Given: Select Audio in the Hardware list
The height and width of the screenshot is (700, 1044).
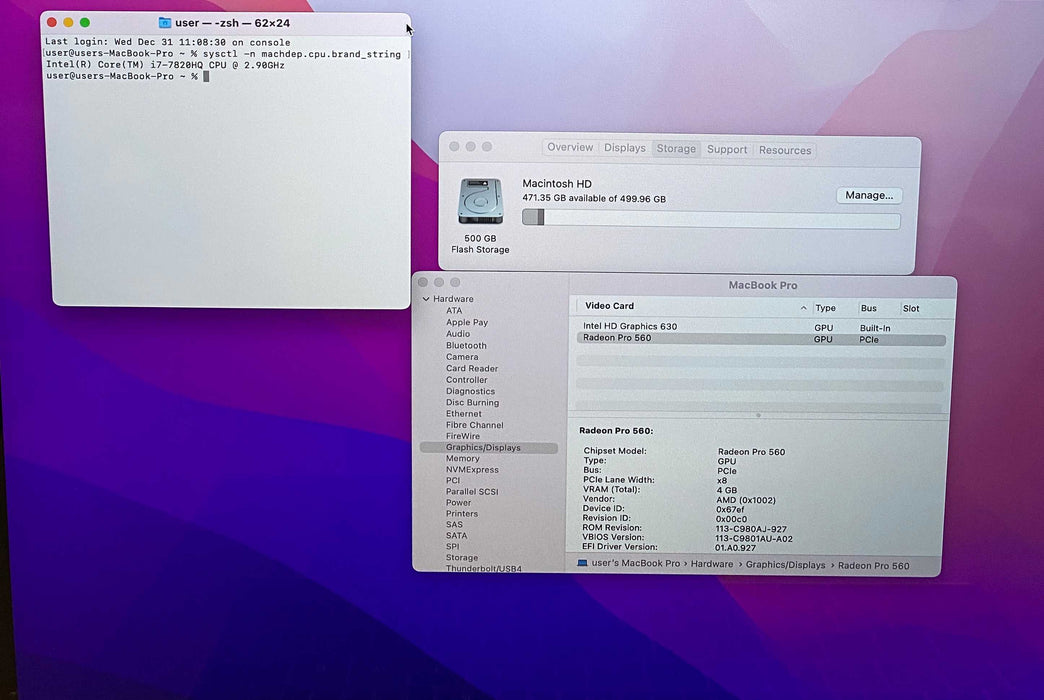Looking at the screenshot, I should click(x=458, y=334).
